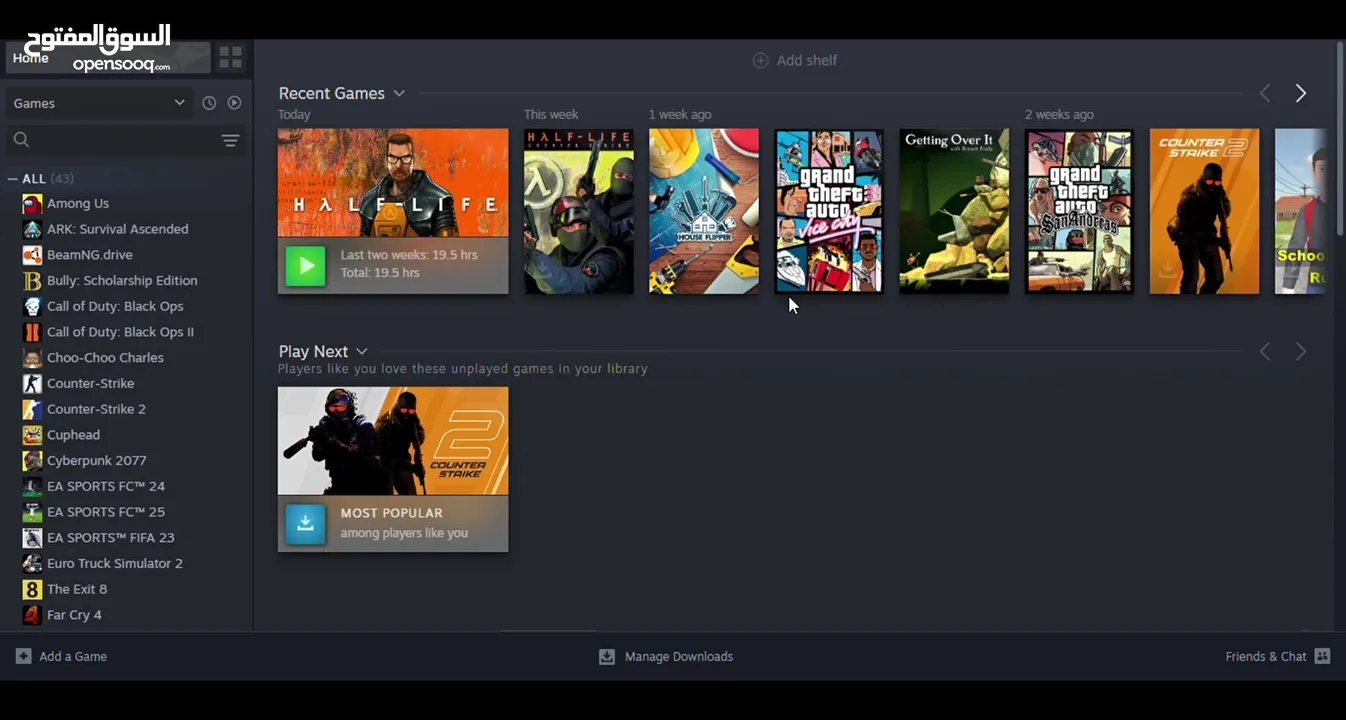Click the library search magnifier icon
Viewport: 1346px width, 720px height.
click(x=22, y=140)
